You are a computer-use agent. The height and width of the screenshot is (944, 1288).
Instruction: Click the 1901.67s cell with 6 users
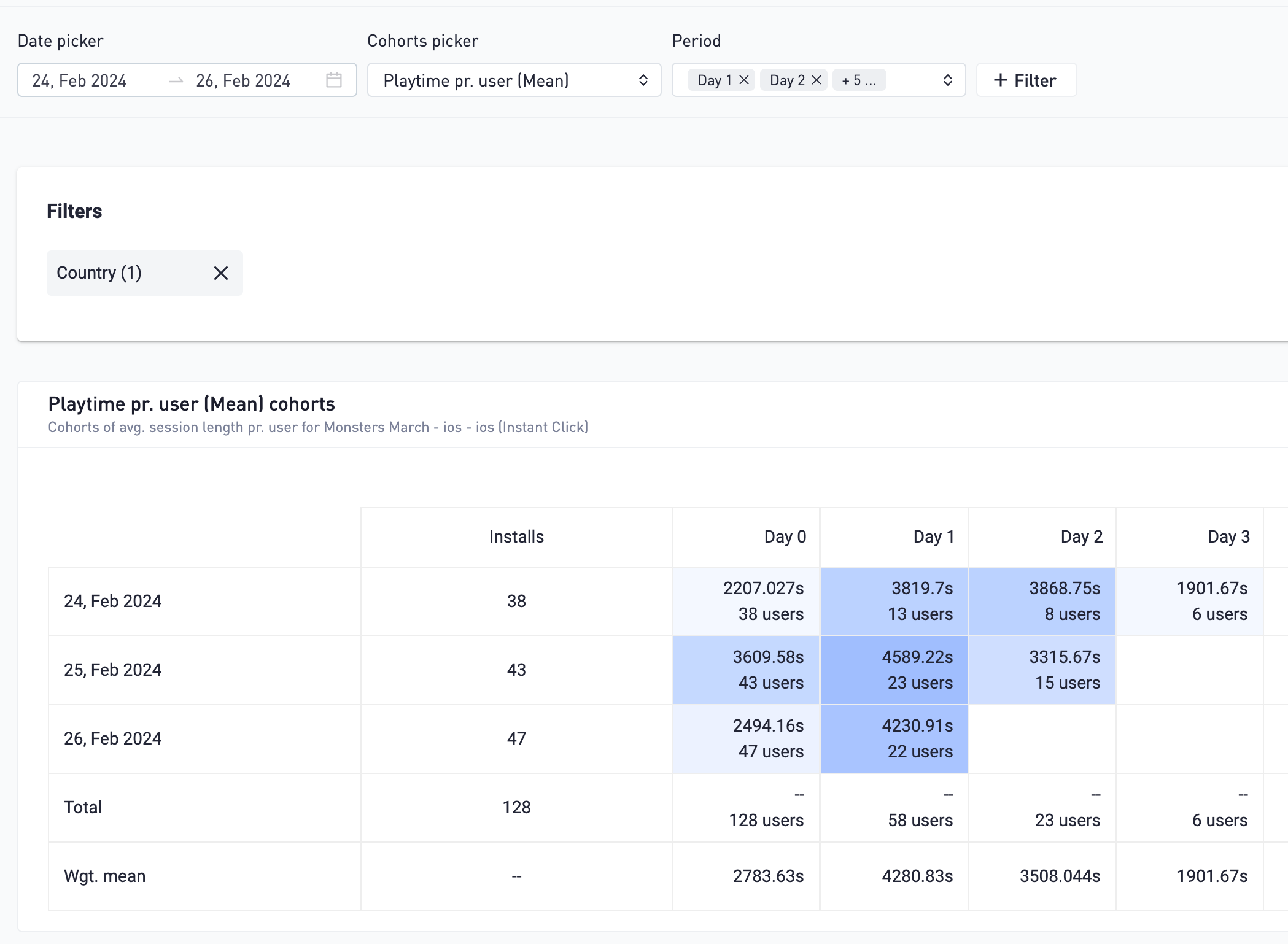(1190, 602)
